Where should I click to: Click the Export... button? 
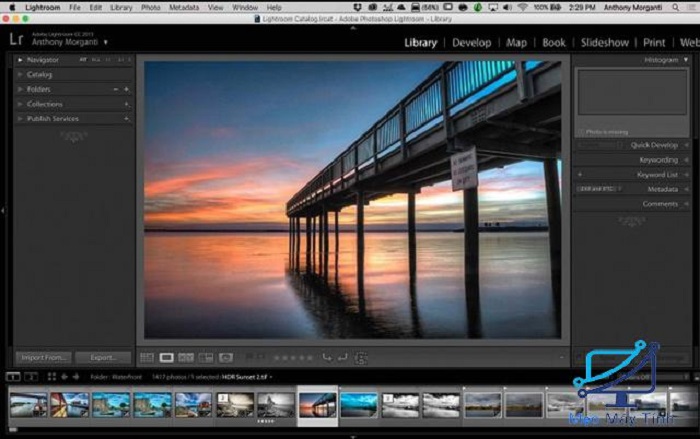click(x=103, y=358)
